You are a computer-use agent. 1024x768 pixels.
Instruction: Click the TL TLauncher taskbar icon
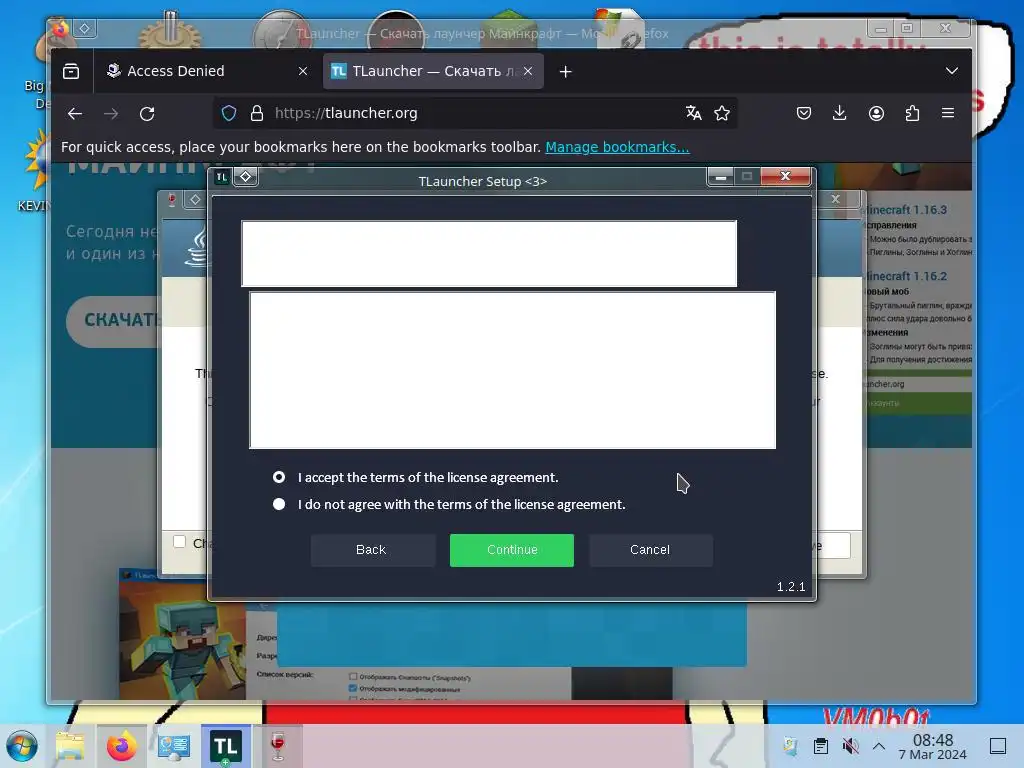click(x=225, y=746)
